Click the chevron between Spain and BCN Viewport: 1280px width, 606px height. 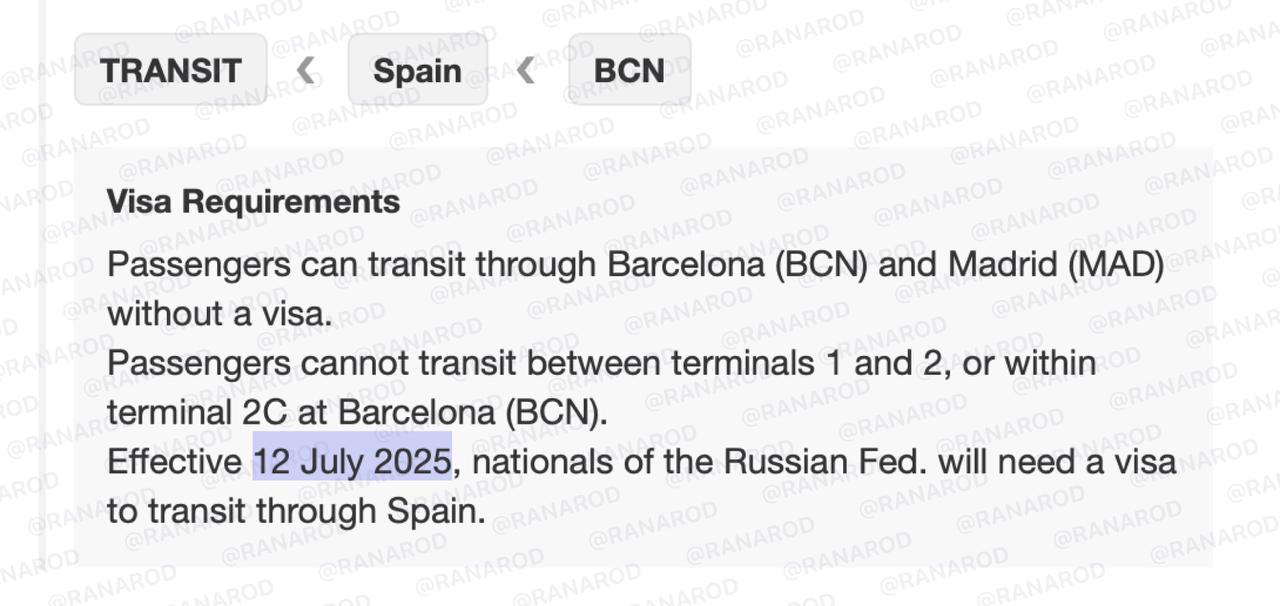pyautogui.click(x=527, y=70)
